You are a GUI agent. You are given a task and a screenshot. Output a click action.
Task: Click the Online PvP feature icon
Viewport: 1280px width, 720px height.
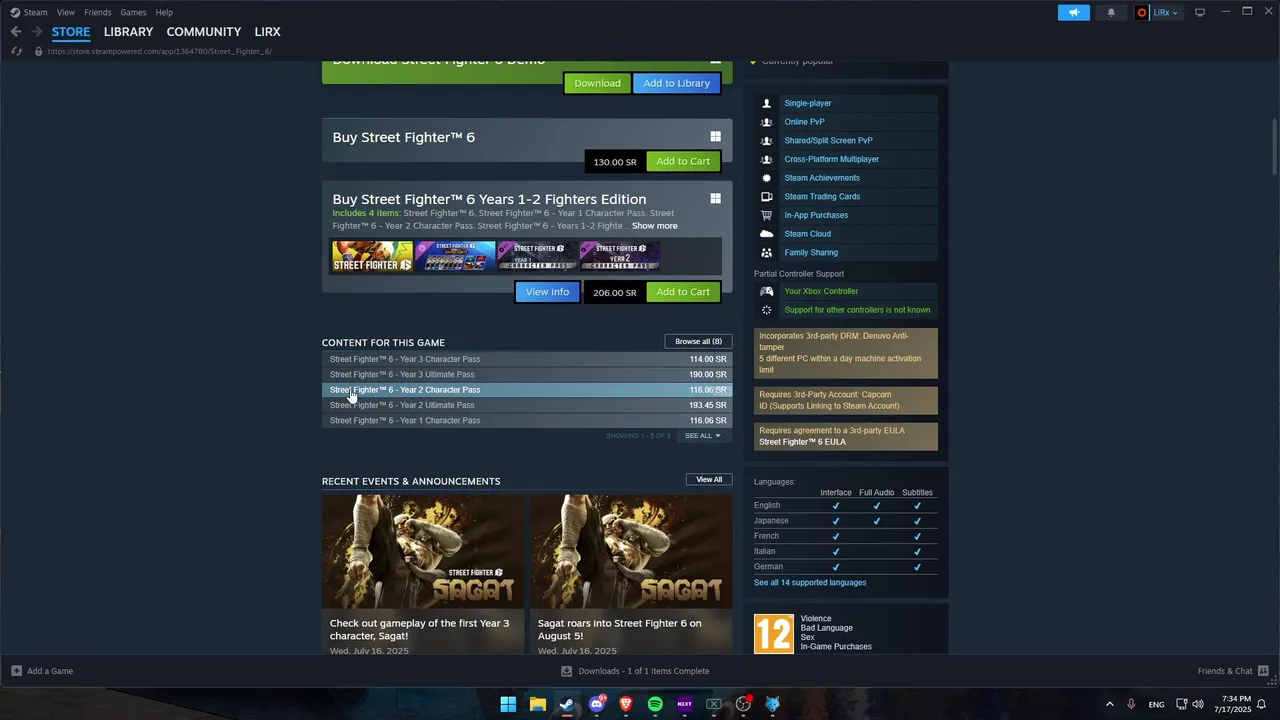pos(766,122)
